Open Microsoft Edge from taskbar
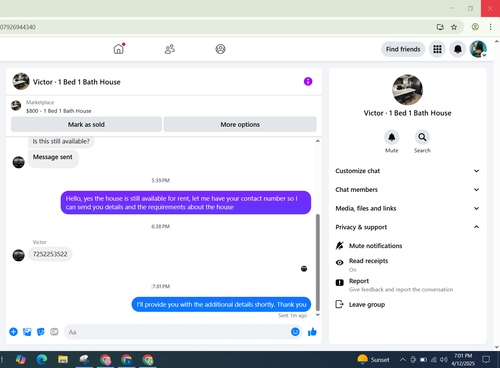The width and height of the screenshot is (500, 368). 42,359
